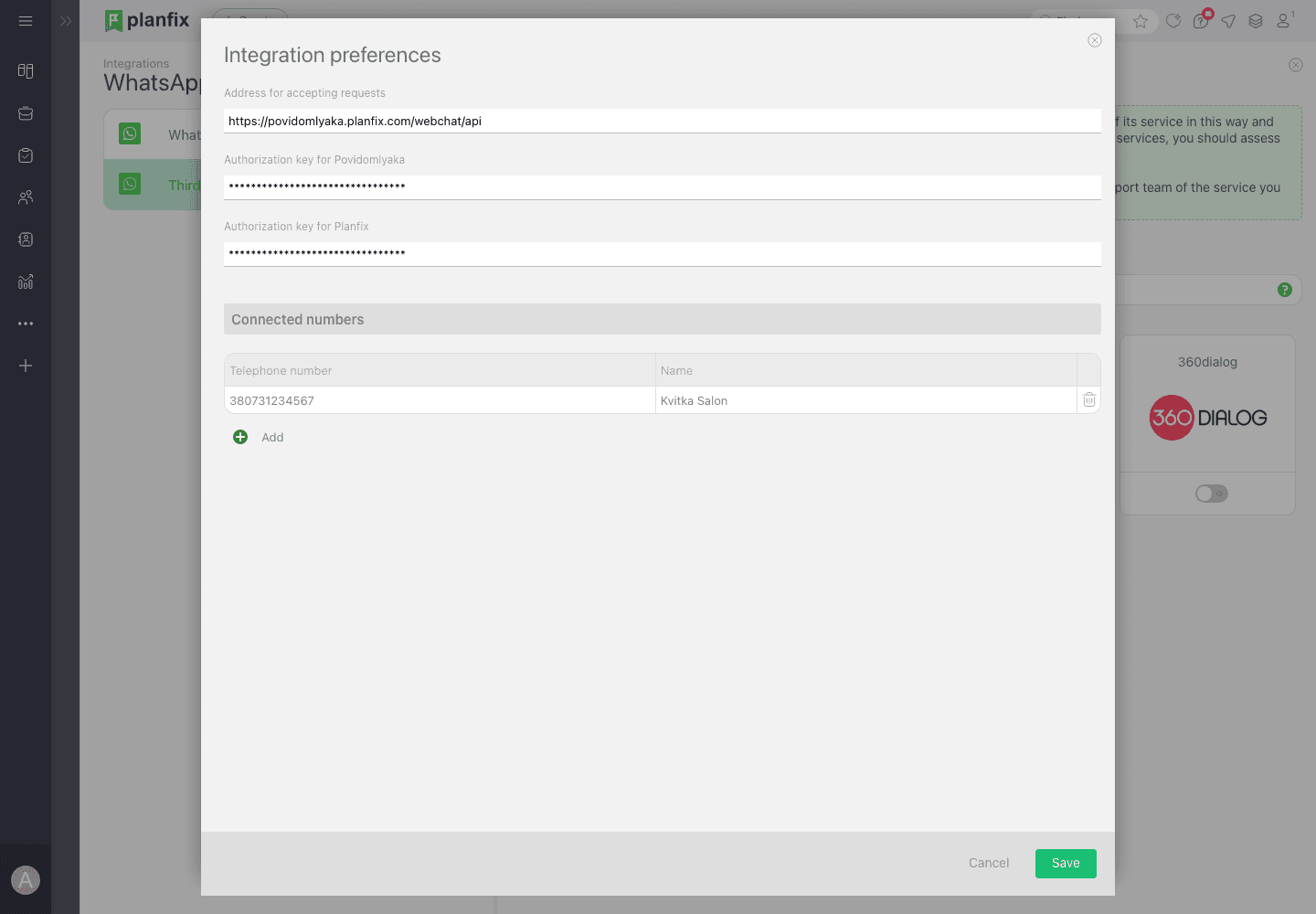Screen dimensions: 1316x914
Task: Open the stacked layers icon in the header
Action: pyautogui.click(x=1256, y=21)
